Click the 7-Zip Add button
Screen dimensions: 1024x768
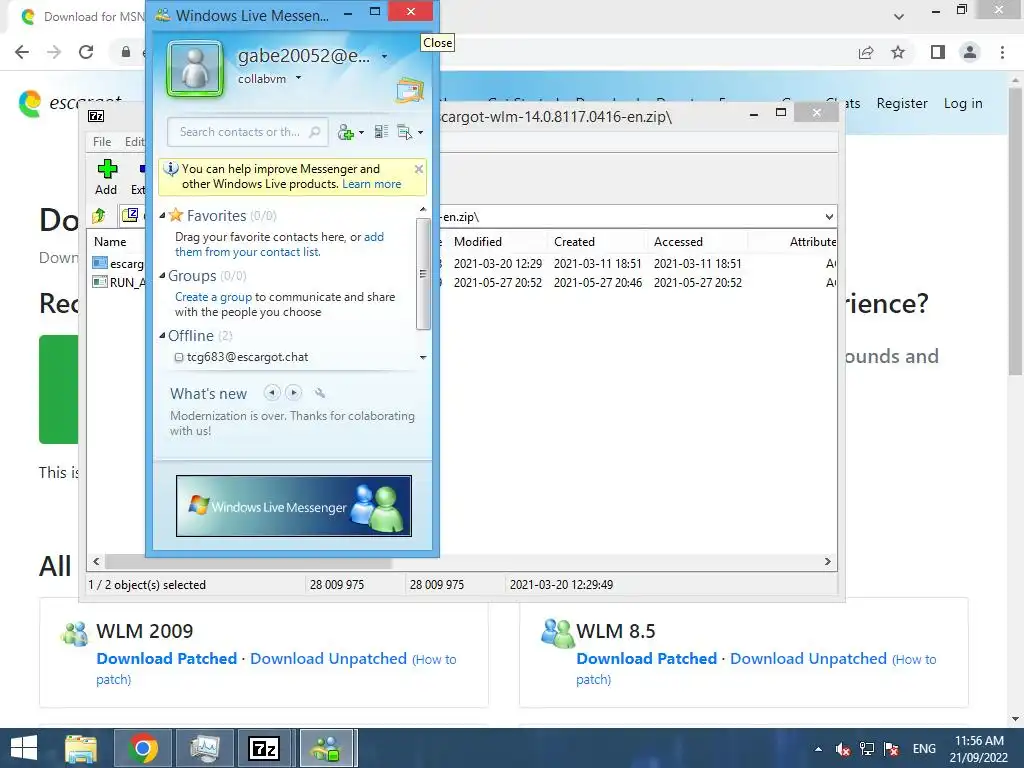point(106,178)
